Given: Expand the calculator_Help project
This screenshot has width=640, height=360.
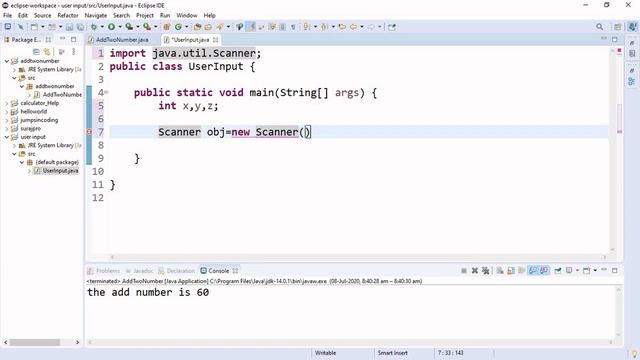Looking at the screenshot, I should pos(7,103).
